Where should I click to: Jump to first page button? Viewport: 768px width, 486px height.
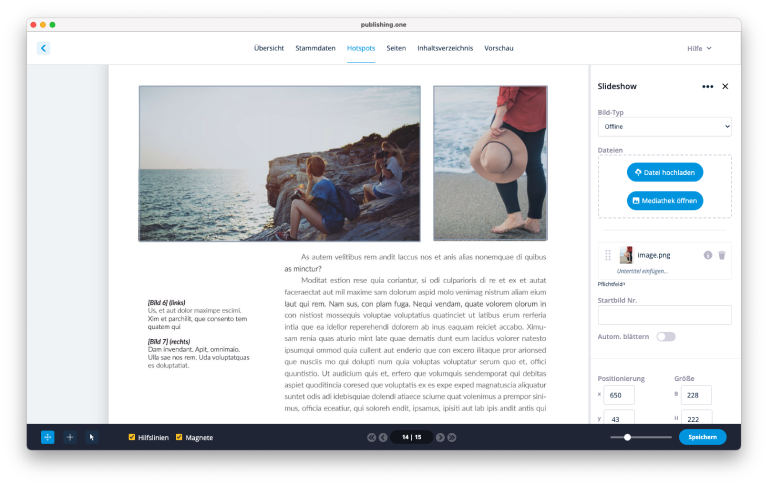(371, 437)
